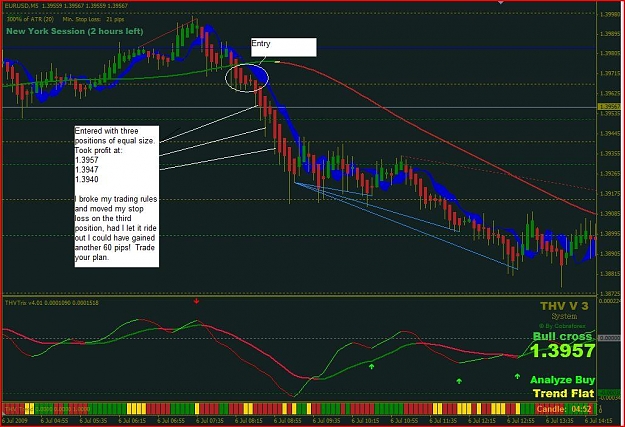Click the grey 0.0000 zero-level marker on Trix scale
The height and width of the screenshot is (427, 625).
point(610,338)
